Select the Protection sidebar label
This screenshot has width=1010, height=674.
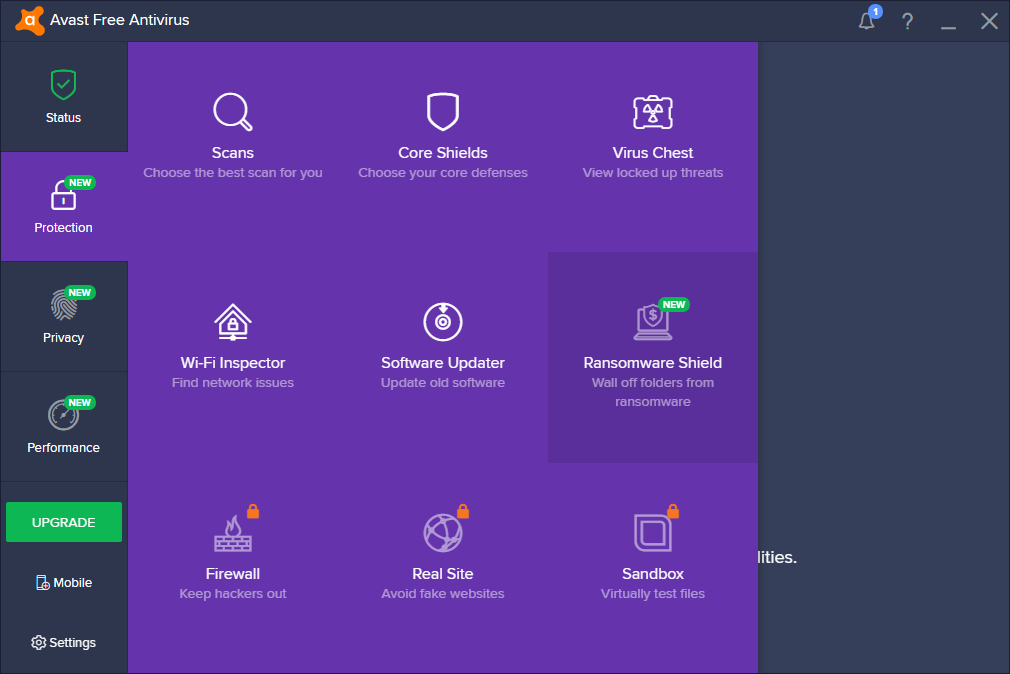(63, 227)
